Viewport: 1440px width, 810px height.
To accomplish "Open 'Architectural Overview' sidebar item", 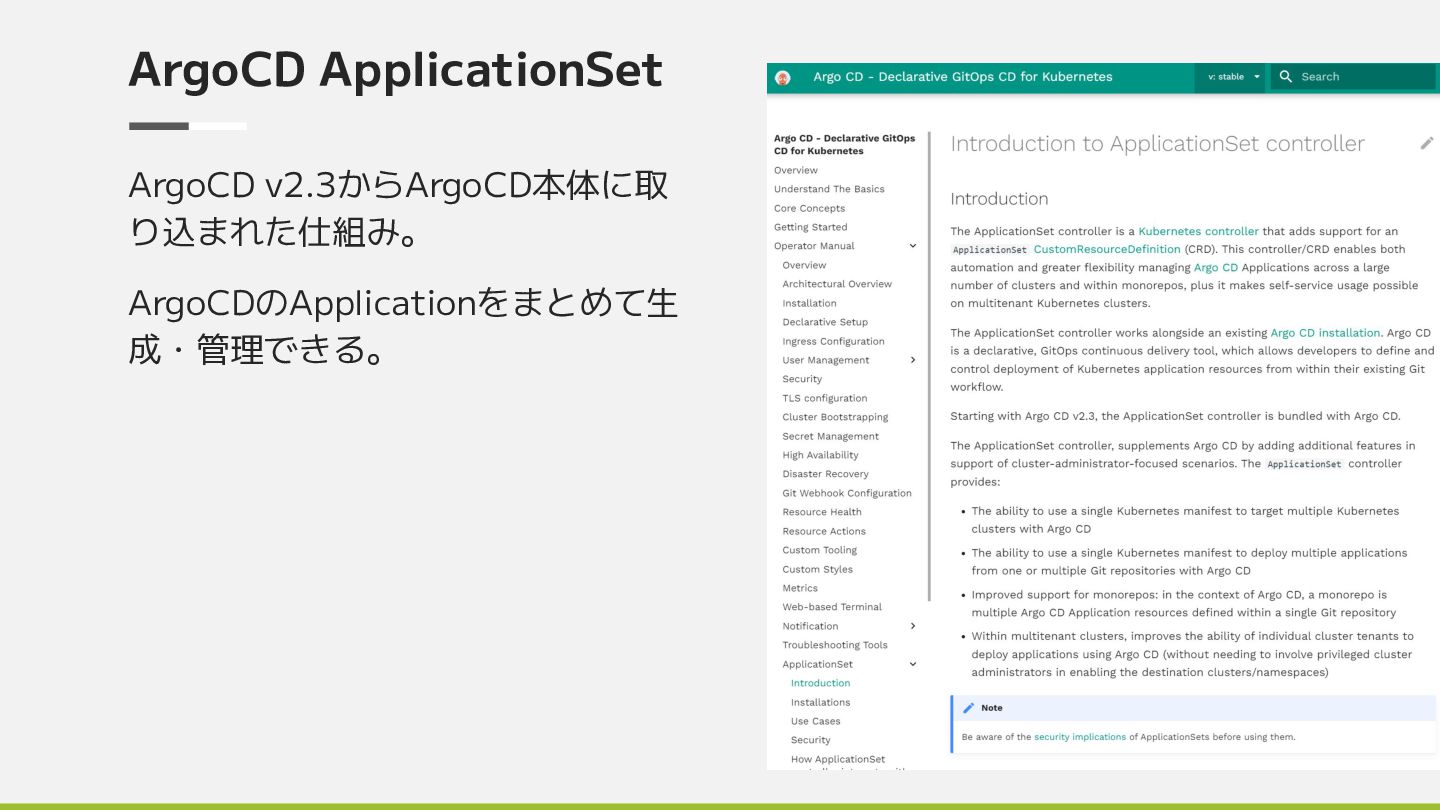I will point(837,284).
